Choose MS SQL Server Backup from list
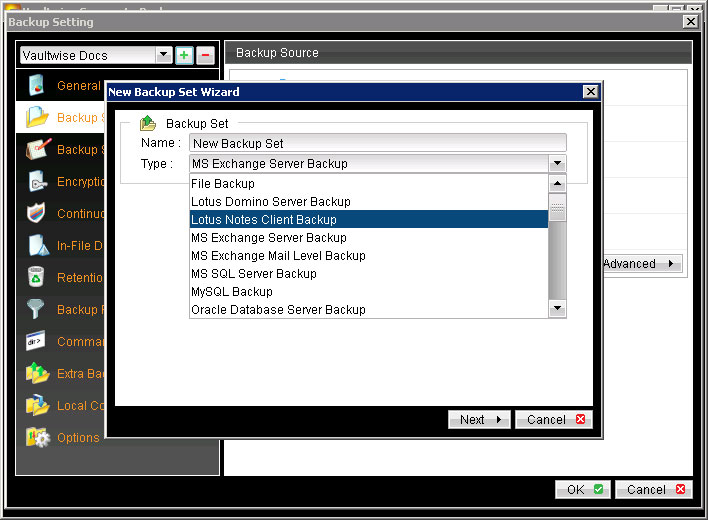This screenshot has width=708, height=520. (x=368, y=274)
